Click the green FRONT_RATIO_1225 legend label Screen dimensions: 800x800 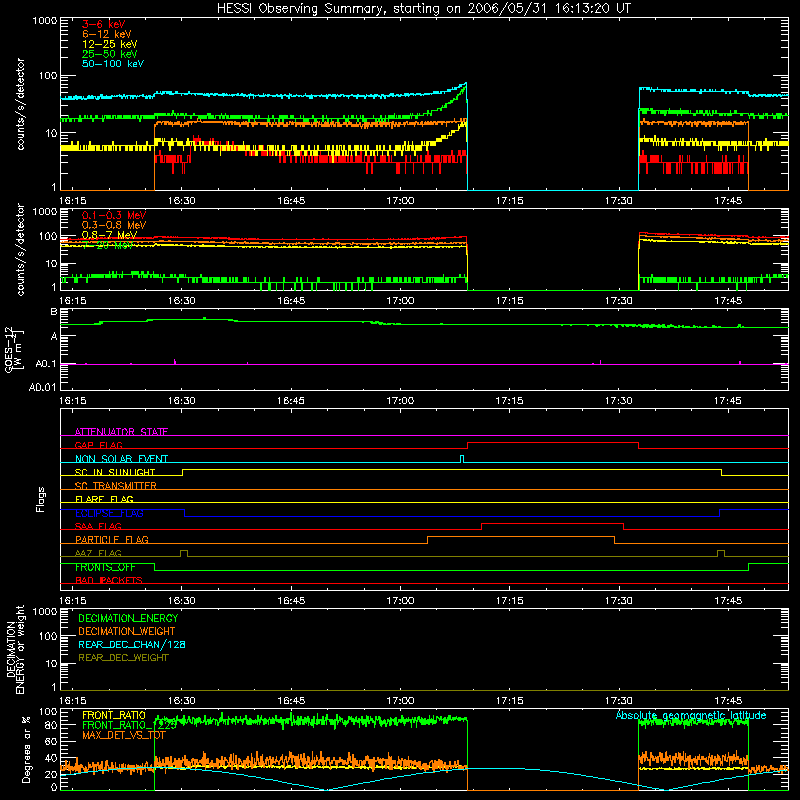[x=129, y=724]
